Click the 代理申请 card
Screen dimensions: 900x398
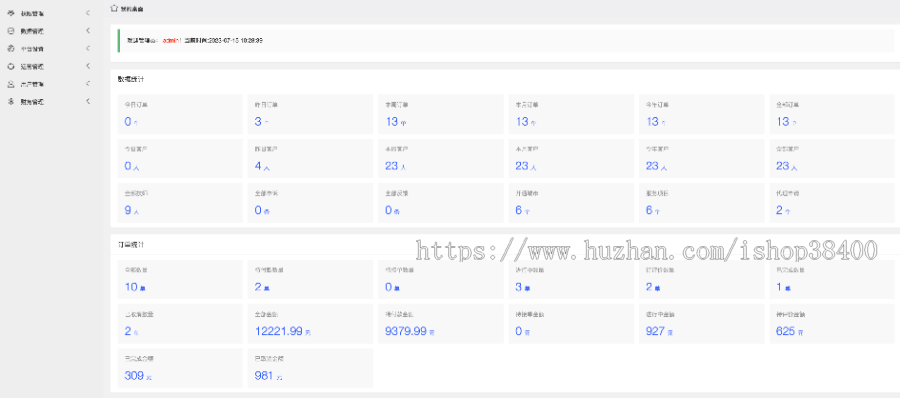(833, 203)
